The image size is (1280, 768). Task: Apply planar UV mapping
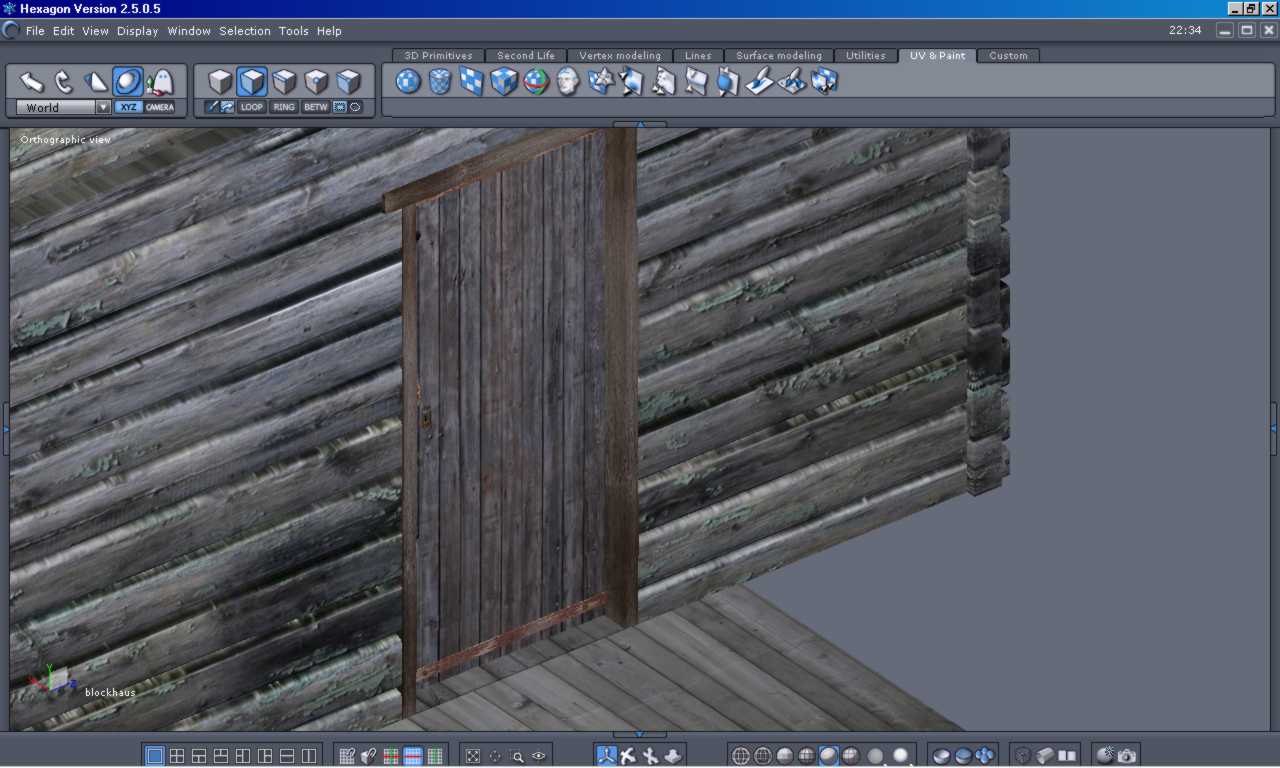click(x=472, y=81)
